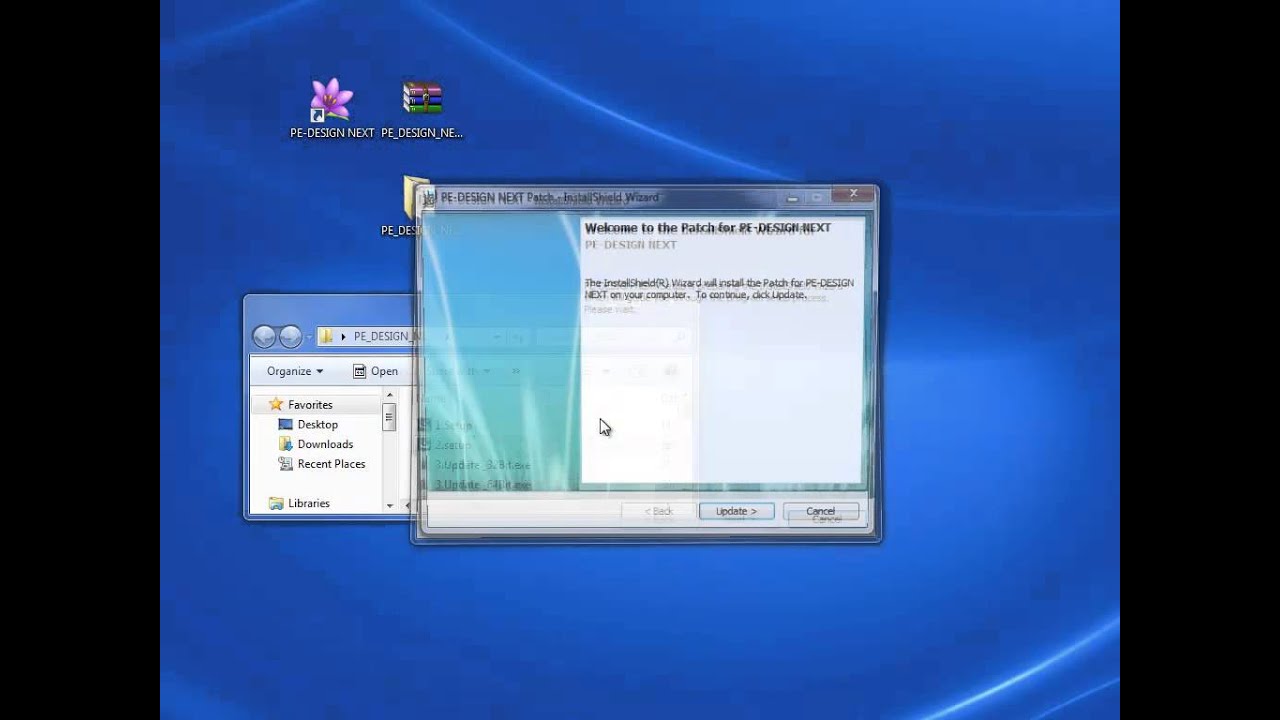Open the PE_DESIGN_NE... WinRAR archive icon
Screen dimensions: 1280x720
tap(422, 108)
